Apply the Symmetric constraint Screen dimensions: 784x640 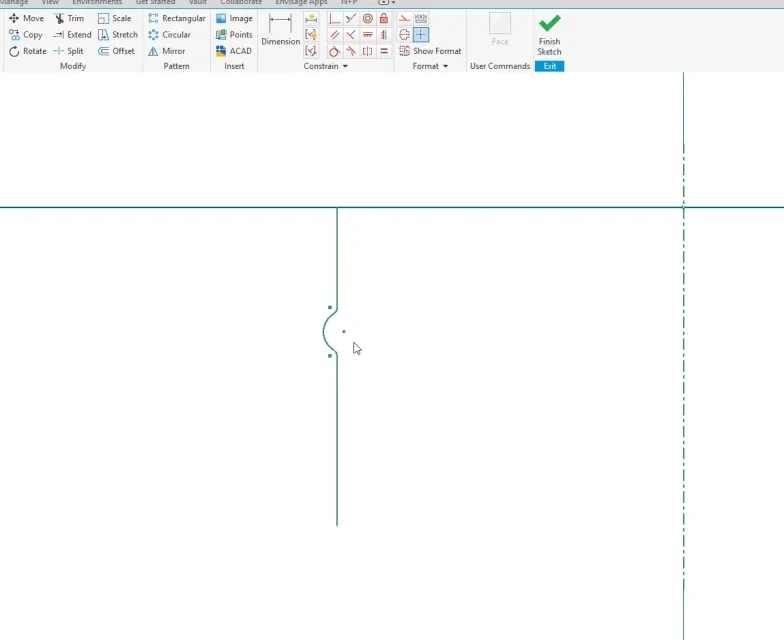click(368, 51)
